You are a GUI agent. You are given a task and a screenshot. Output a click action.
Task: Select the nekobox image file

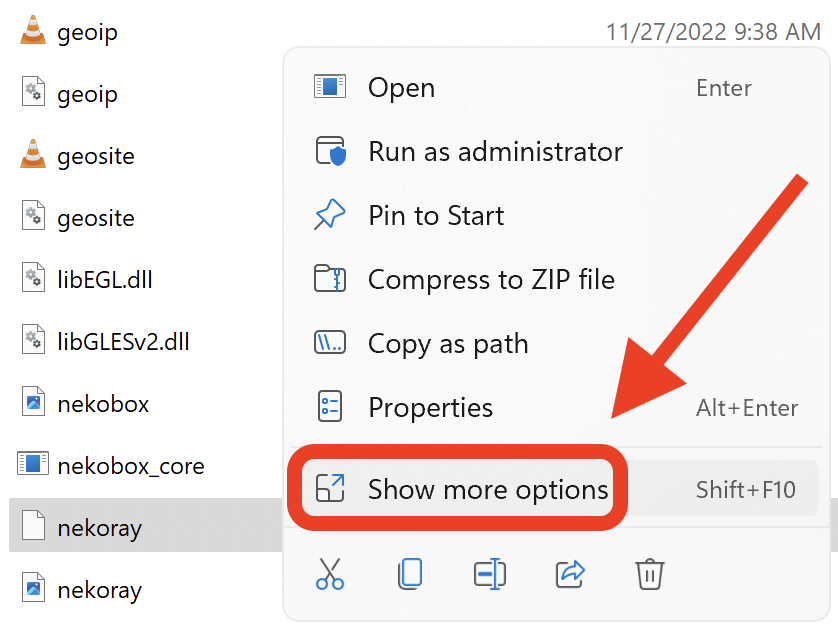point(102,404)
